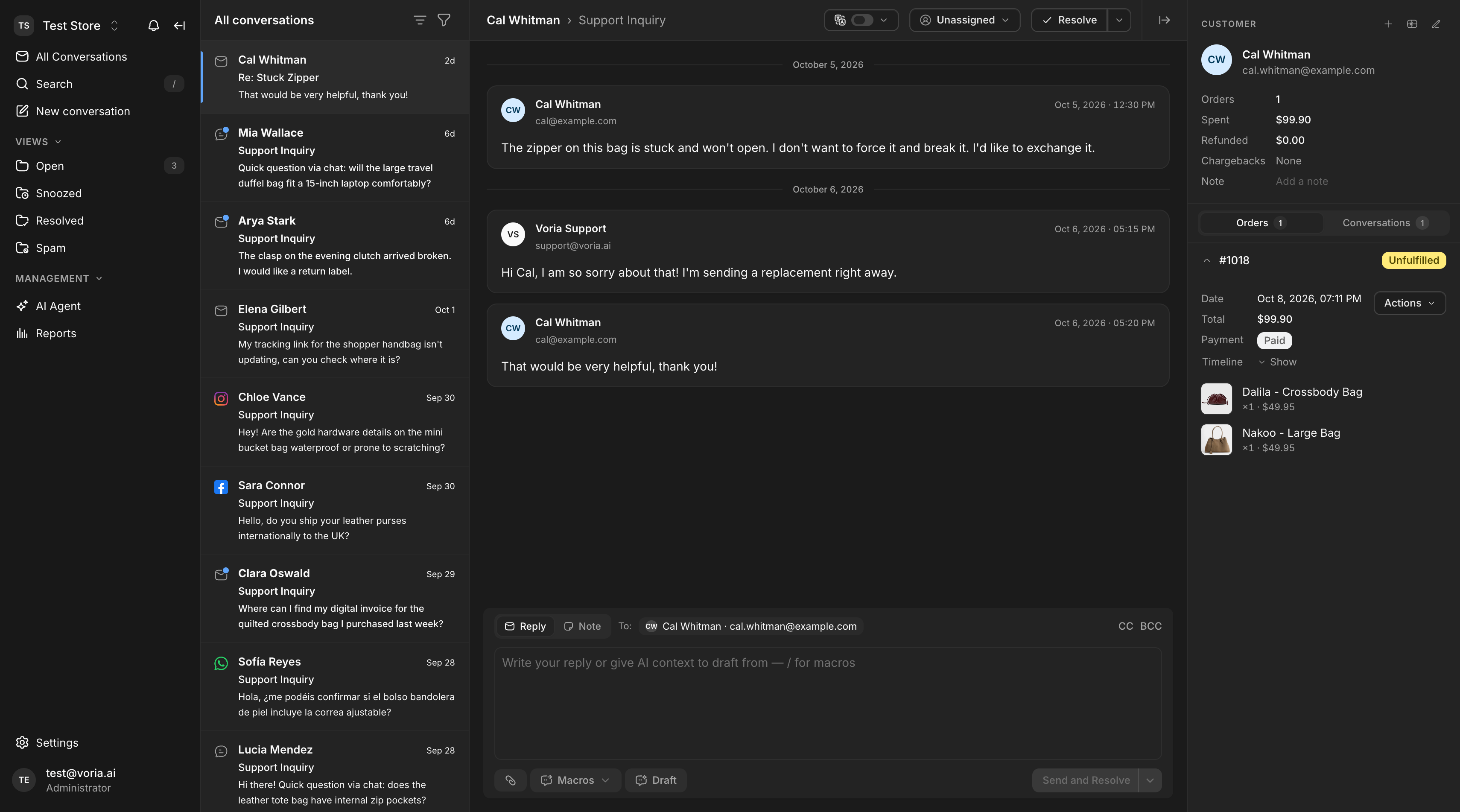Click the Facebook icon on Sara Connor row
Image resolution: width=1460 pixels, height=812 pixels.
221,487
